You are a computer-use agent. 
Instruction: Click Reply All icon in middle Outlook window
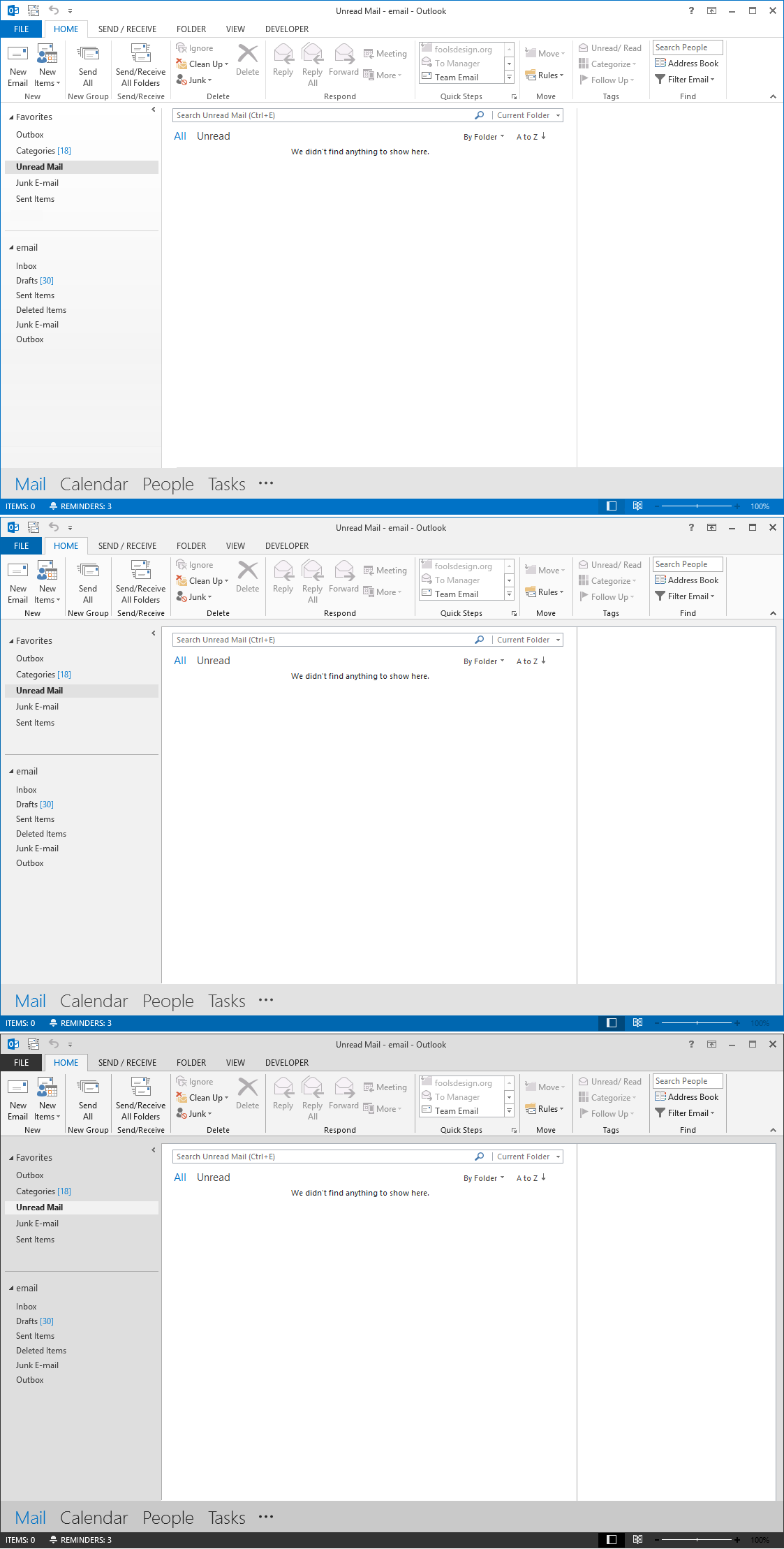pos(312,571)
